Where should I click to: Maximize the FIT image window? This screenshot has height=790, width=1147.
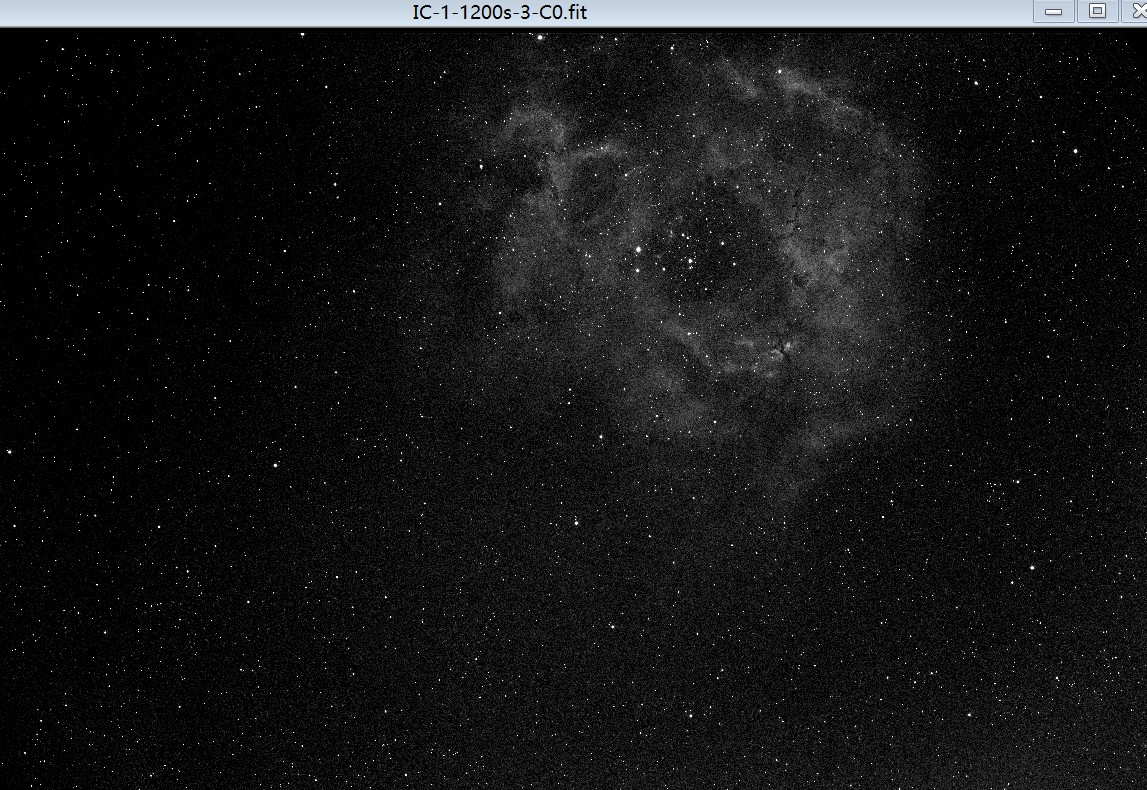[1097, 11]
